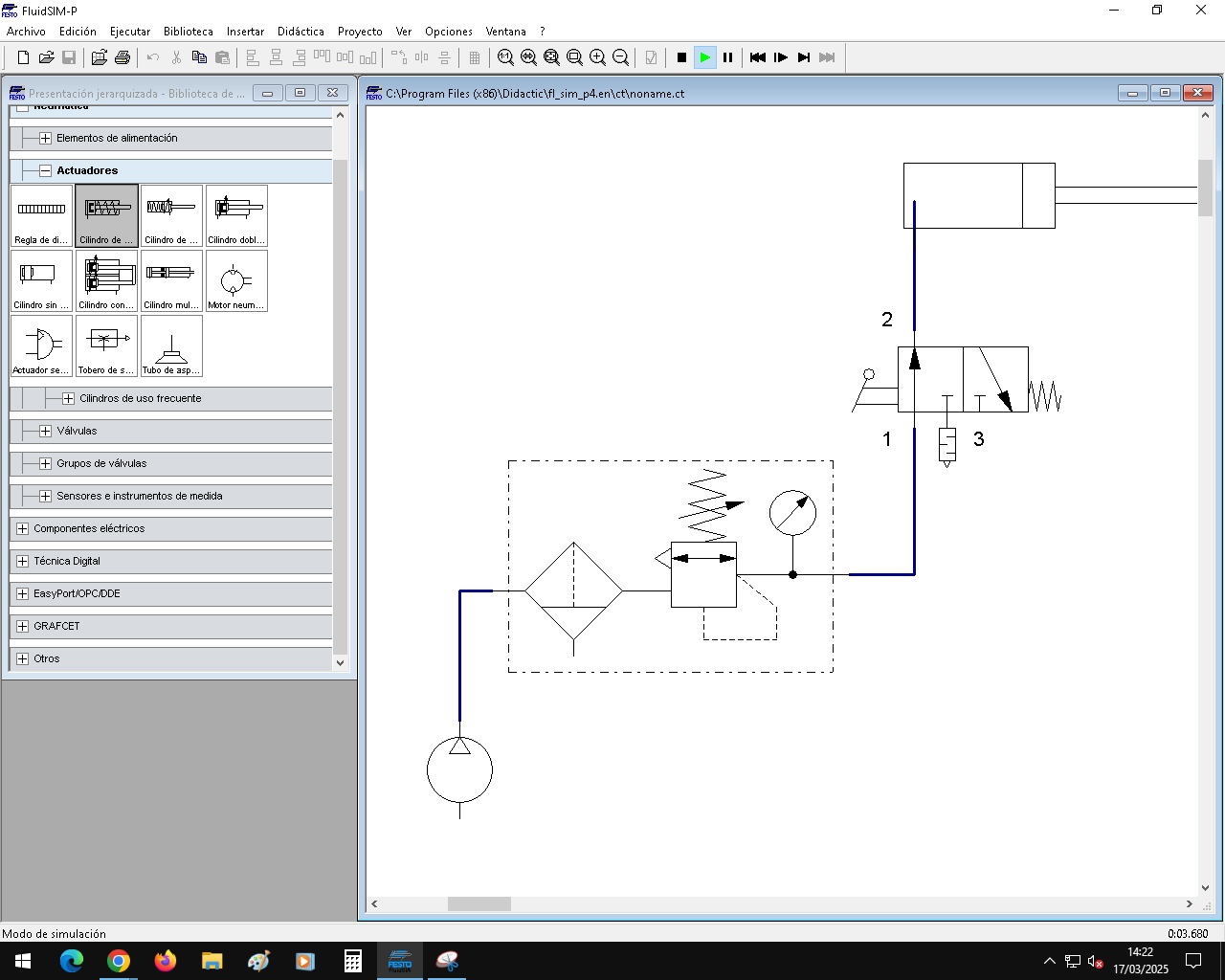Select 'Tubo de asp...' library component

pos(171,345)
